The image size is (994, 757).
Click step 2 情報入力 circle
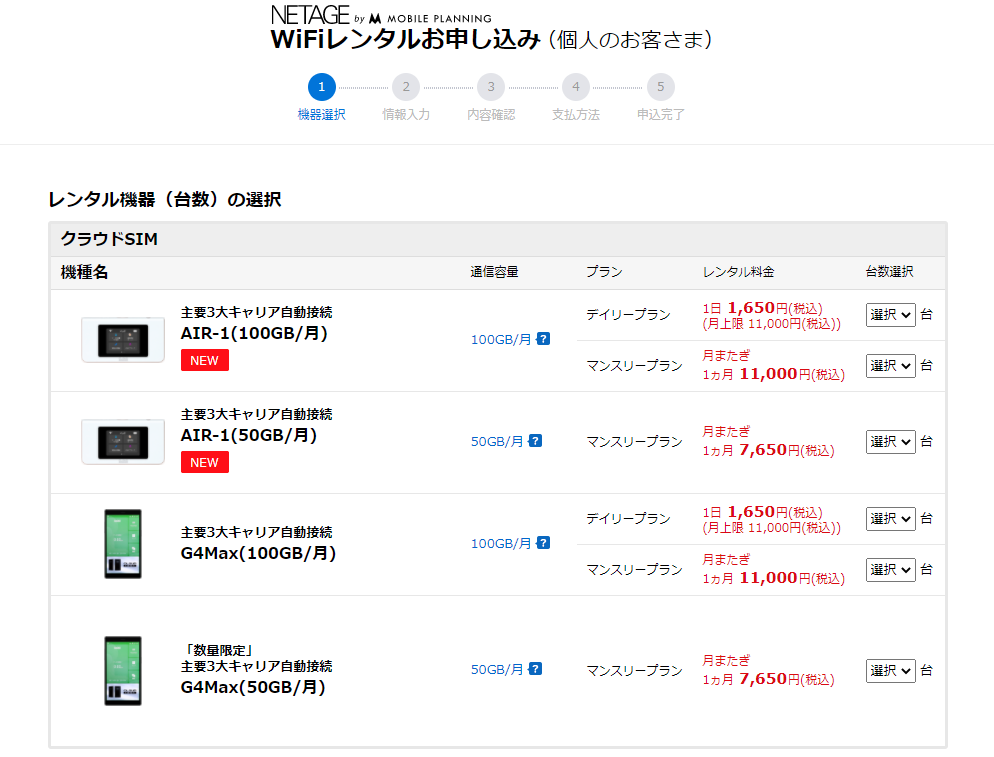[406, 87]
